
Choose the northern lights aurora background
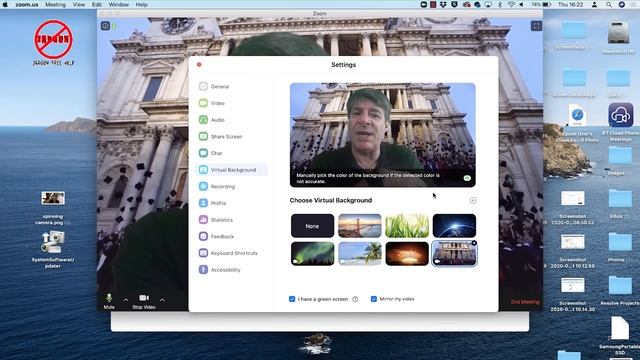click(x=312, y=253)
